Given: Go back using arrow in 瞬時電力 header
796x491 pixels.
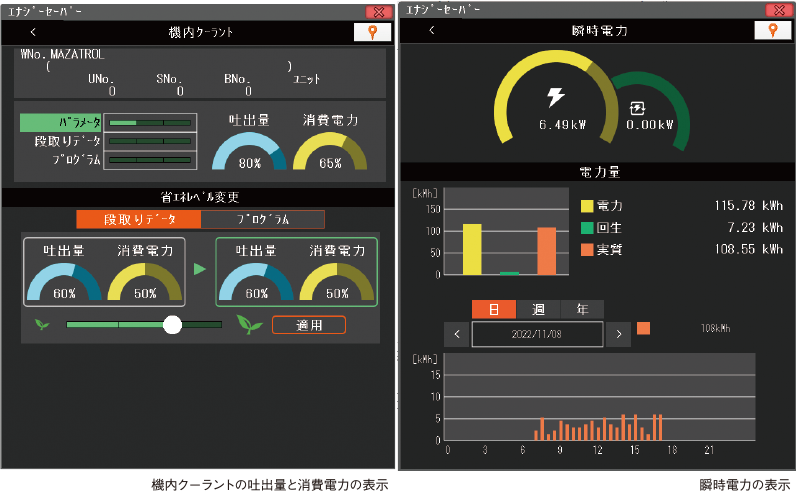Looking at the screenshot, I should pyautogui.click(x=431, y=30).
